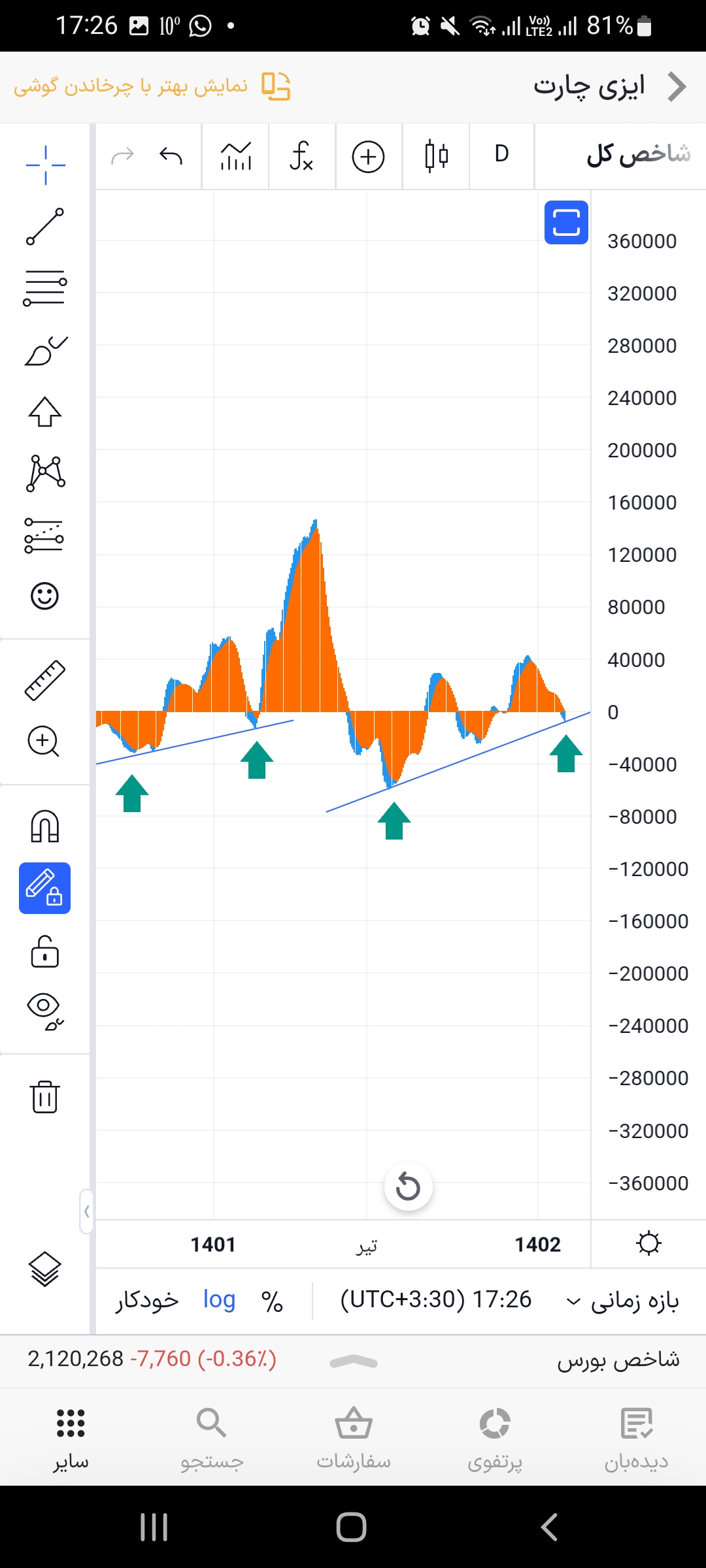Open the emoji icons tool
The image size is (706, 1568).
[44, 596]
